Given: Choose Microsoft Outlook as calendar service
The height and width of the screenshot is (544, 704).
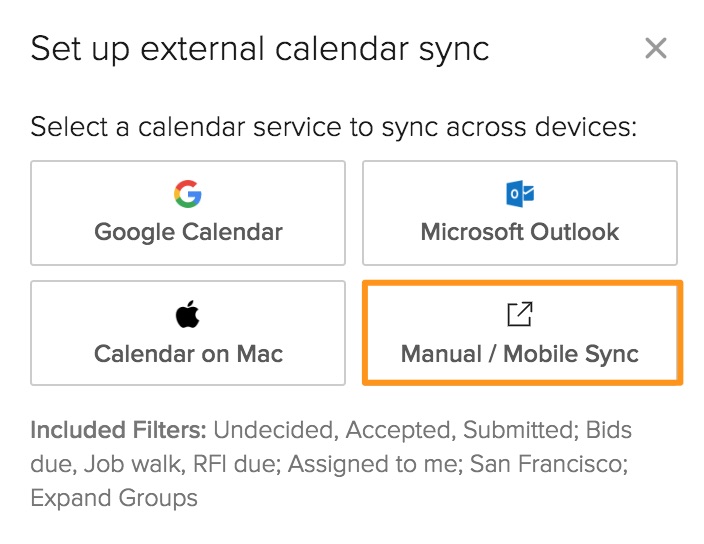Looking at the screenshot, I should [520, 212].
